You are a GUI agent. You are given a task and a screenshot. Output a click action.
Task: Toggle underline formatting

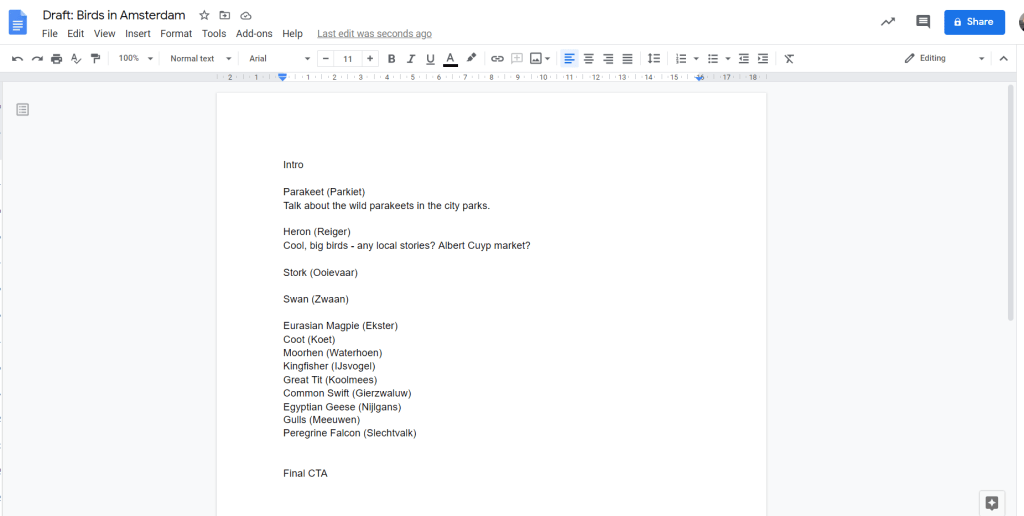pyautogui.click(x=430, y=59)
